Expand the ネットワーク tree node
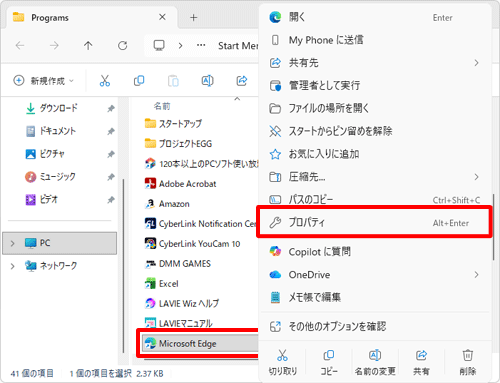 (x=12, y=266)
